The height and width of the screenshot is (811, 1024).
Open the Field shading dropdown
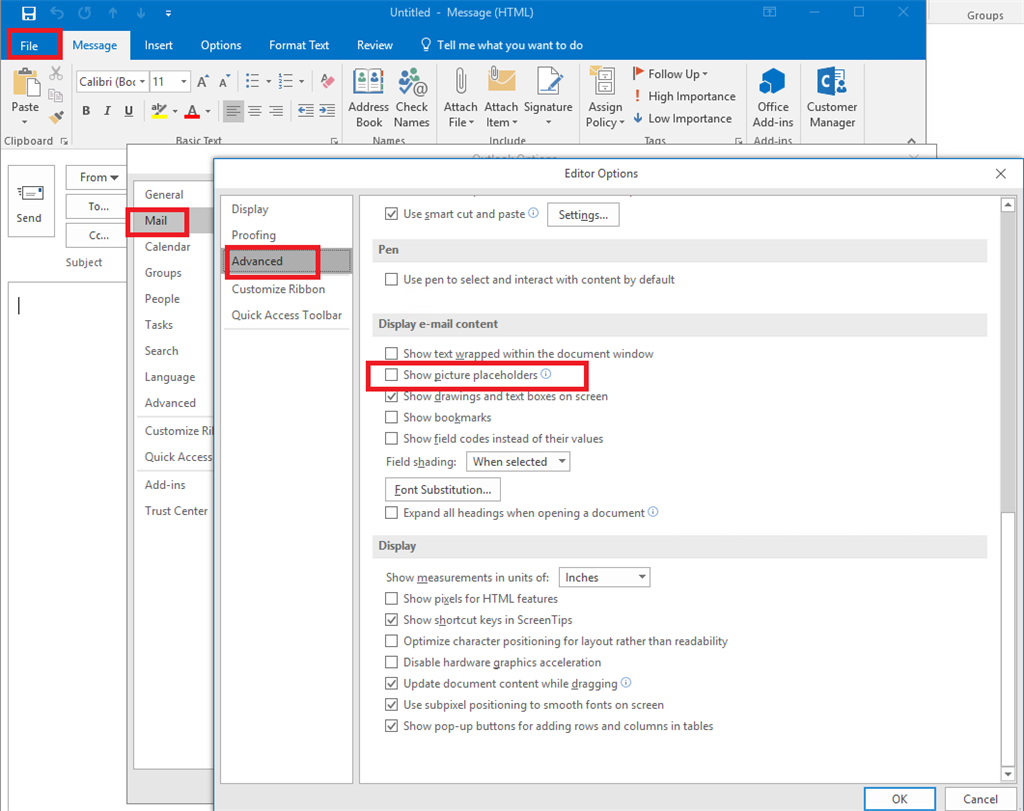pyautogui.click(x=518, y=461)
